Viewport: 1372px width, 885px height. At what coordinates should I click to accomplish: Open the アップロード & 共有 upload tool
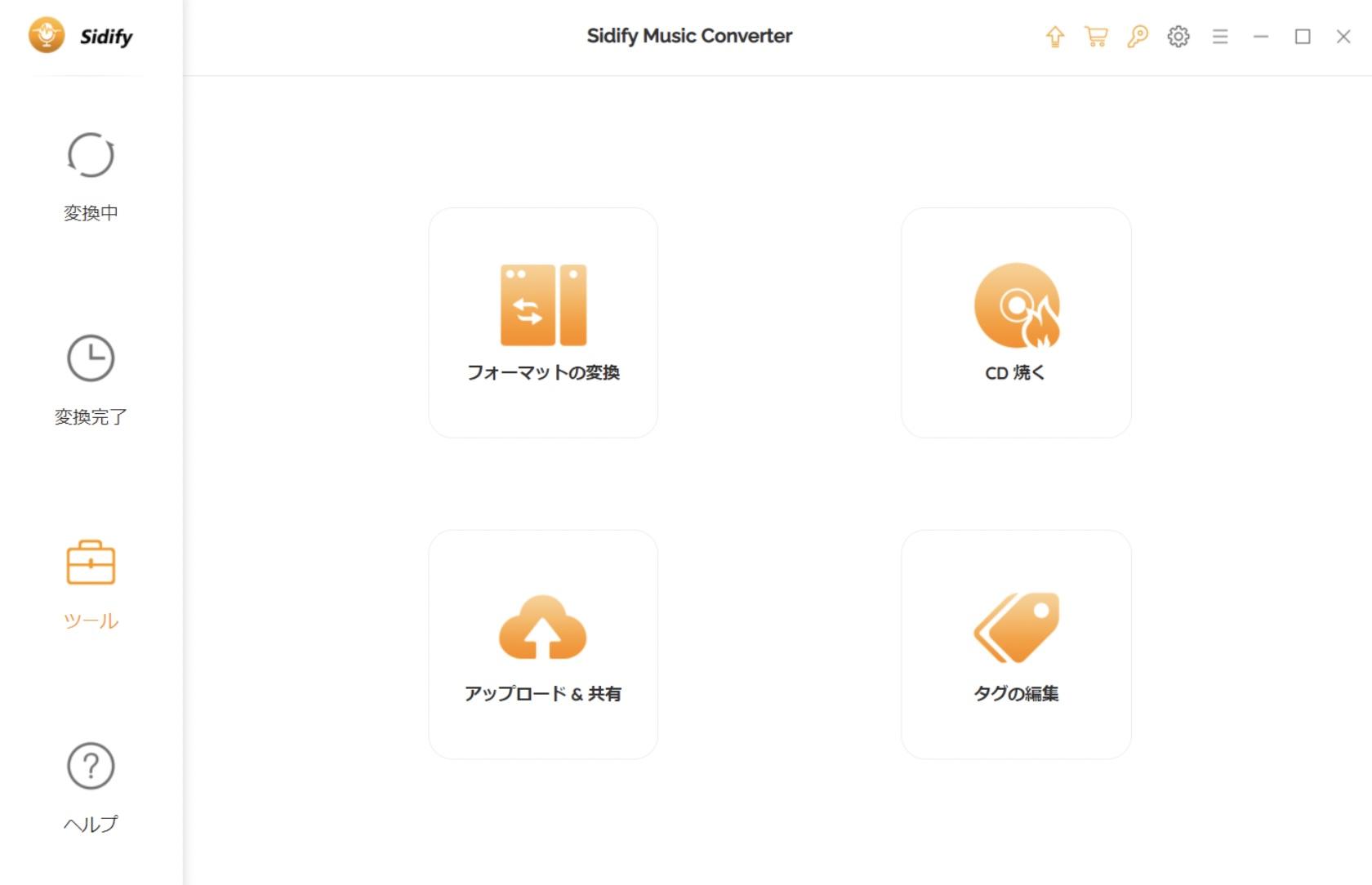(x=543, y=644)
